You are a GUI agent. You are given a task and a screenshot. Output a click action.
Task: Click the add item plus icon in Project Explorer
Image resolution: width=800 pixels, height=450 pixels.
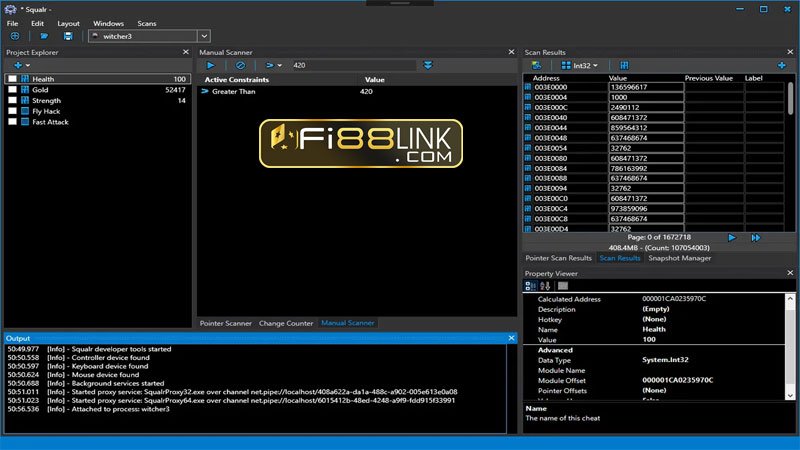click(18, 65)
